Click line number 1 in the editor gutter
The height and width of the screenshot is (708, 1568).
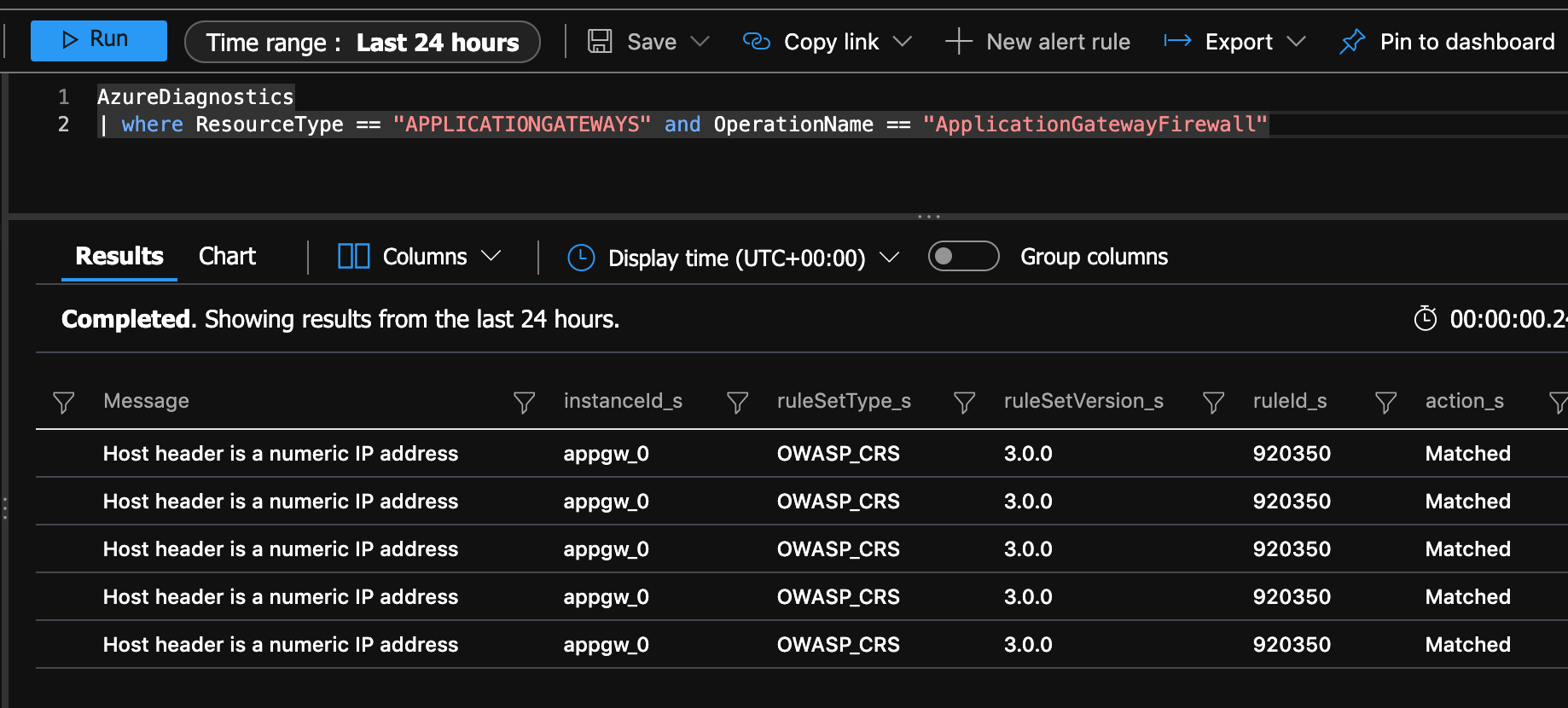64,96
